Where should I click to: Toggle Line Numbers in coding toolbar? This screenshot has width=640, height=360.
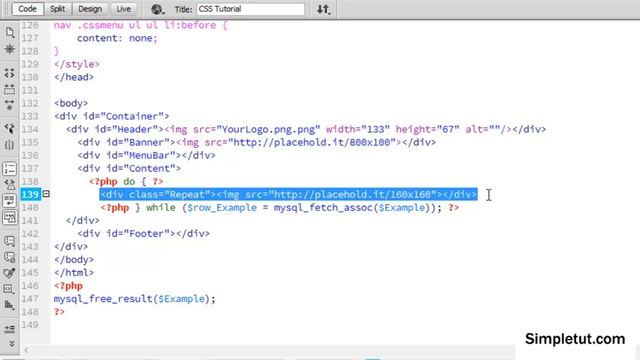pos(10,169)
